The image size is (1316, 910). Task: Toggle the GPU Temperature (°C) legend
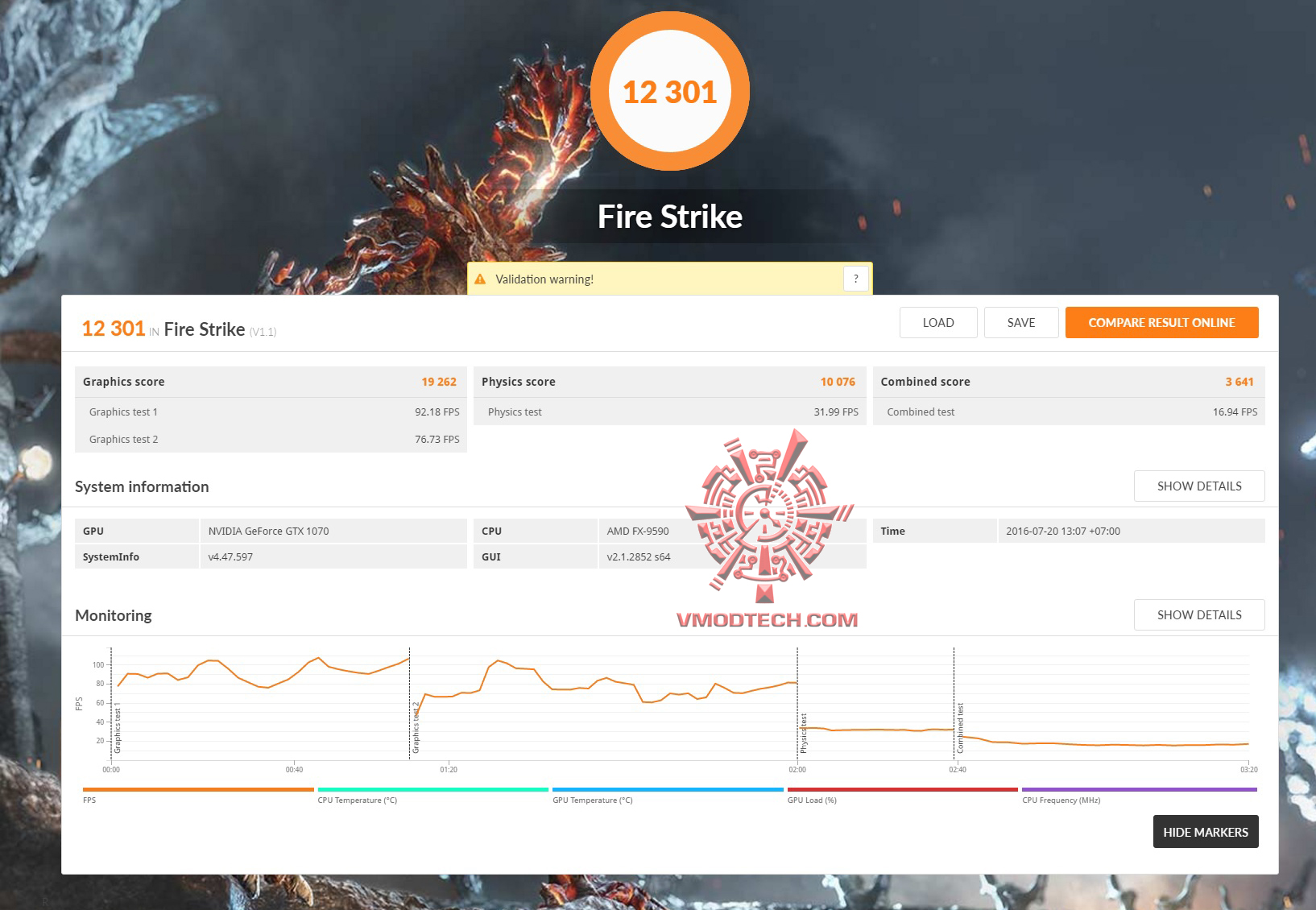[668, 795]
